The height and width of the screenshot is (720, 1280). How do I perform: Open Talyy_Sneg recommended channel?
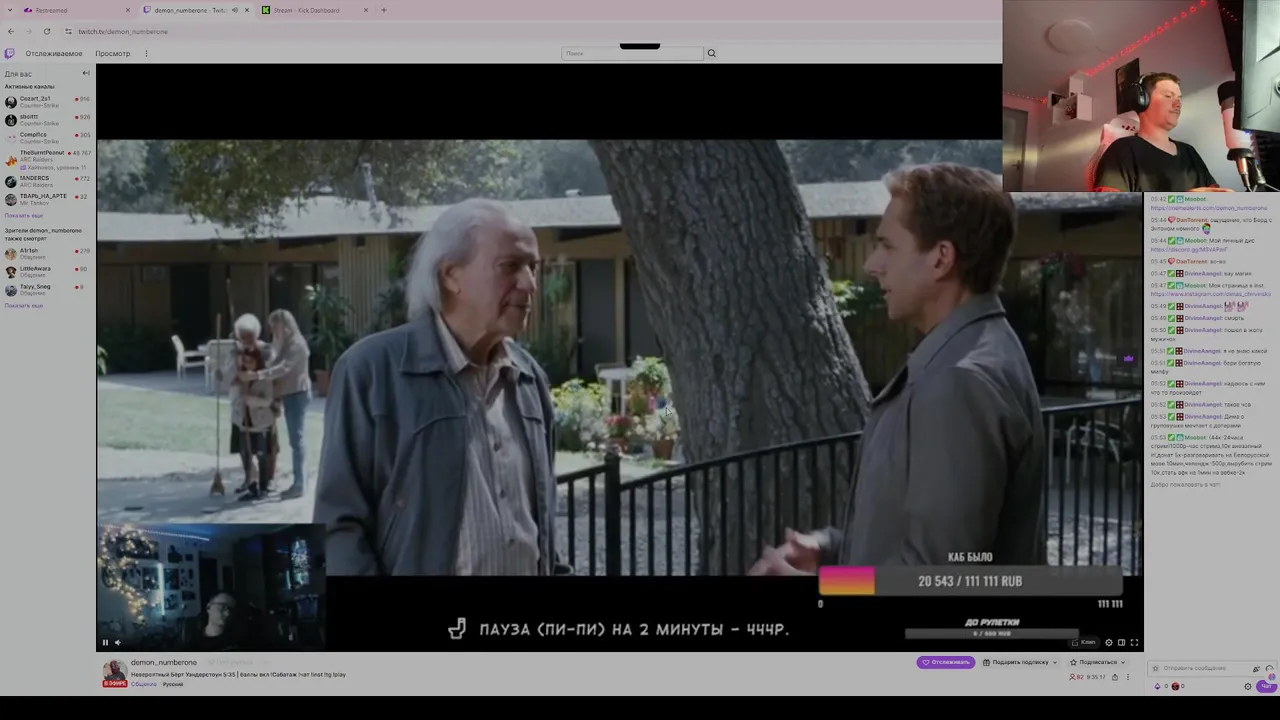(x=47, y=289)
